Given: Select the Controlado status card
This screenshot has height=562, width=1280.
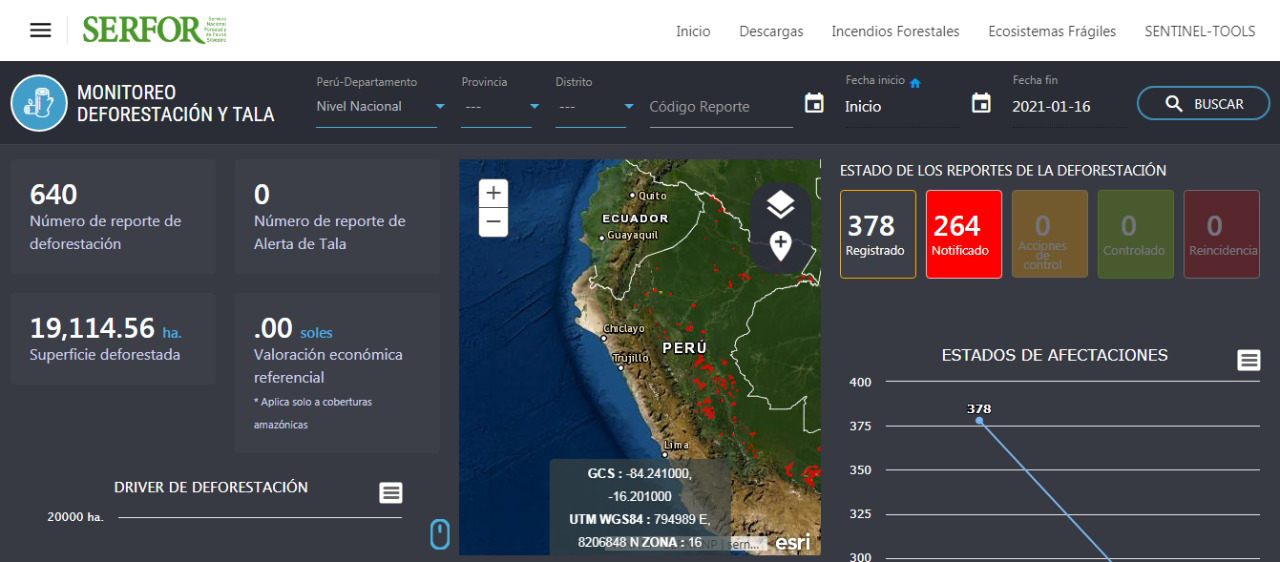Looking at the screenshot, I should point(1136,234).
